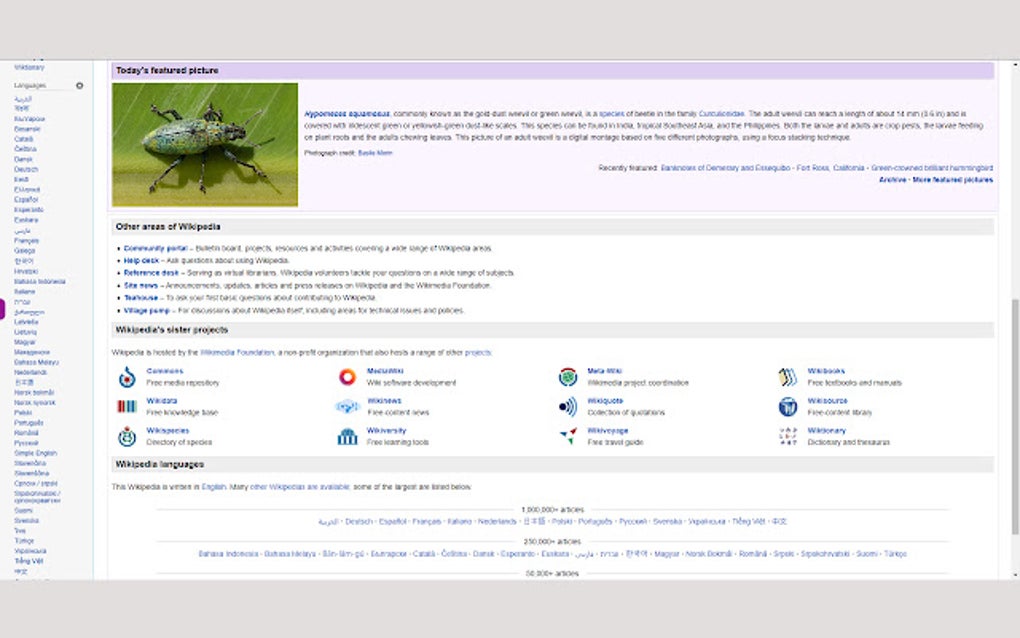Click photographer credit Basile Morin

[x=373, y=153]
